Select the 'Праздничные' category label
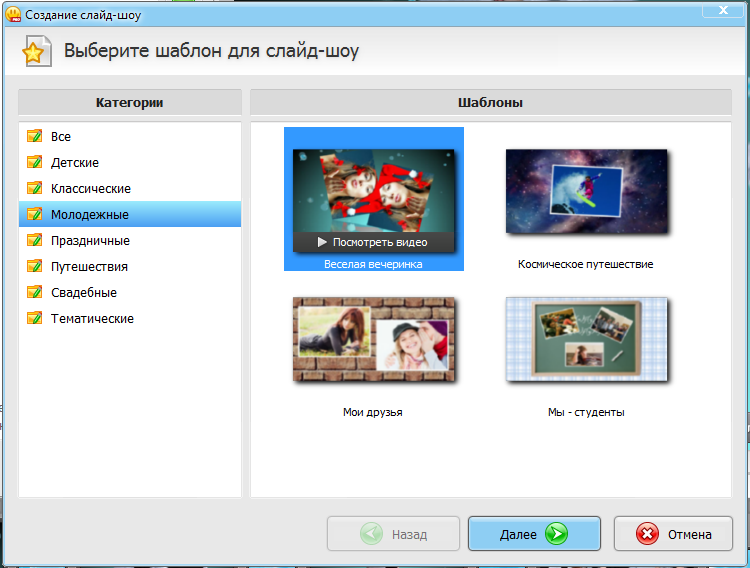 point(90,241)
